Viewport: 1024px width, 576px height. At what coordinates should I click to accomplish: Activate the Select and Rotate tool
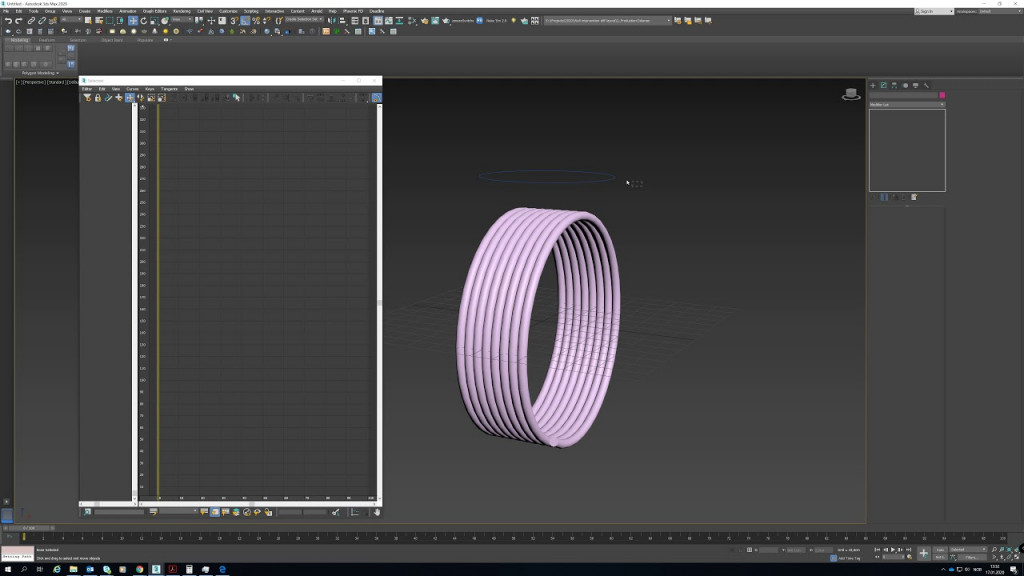pos(145,23)
